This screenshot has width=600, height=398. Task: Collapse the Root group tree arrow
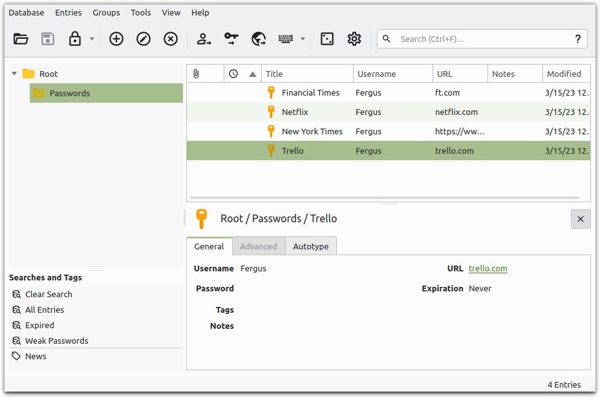point(14,73)
